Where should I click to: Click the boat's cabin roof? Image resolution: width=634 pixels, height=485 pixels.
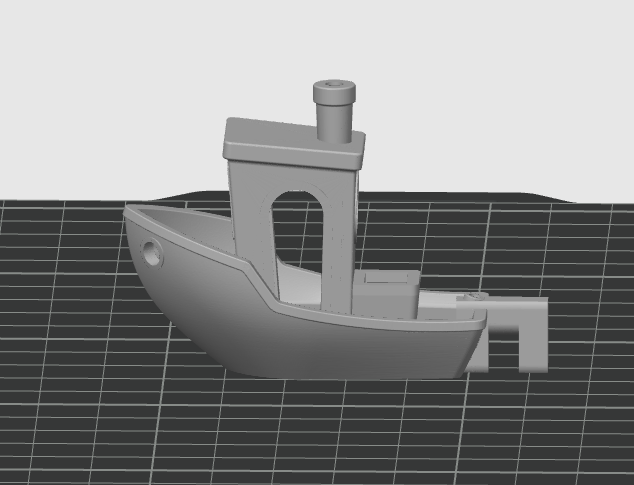(x=294, y=142)
